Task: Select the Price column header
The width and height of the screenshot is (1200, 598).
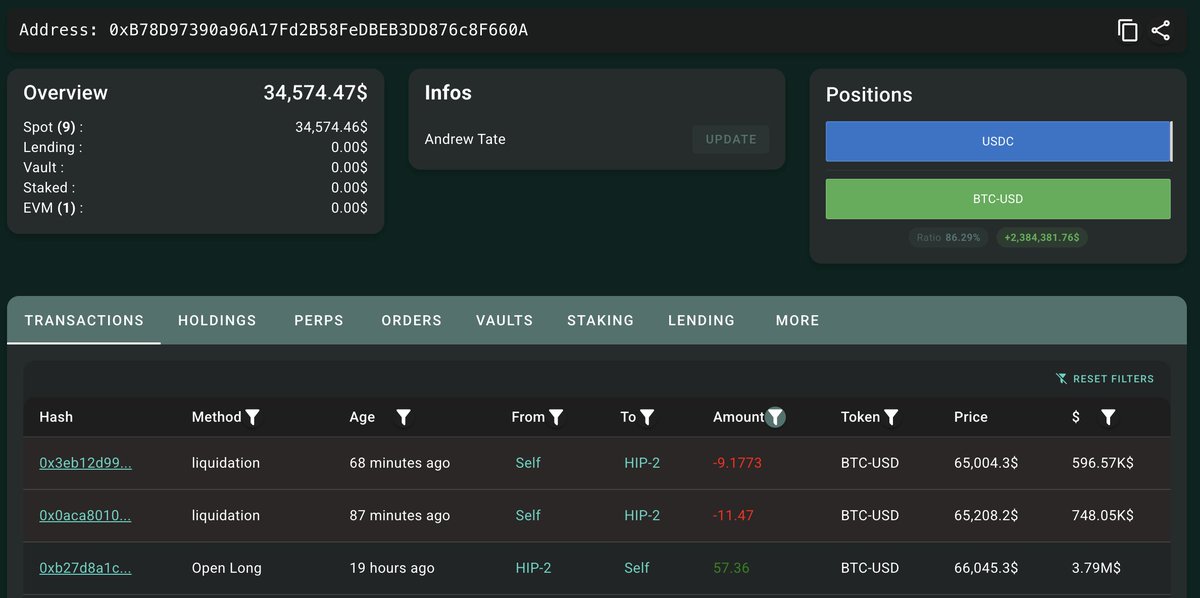Action: (x=971, y=417)
